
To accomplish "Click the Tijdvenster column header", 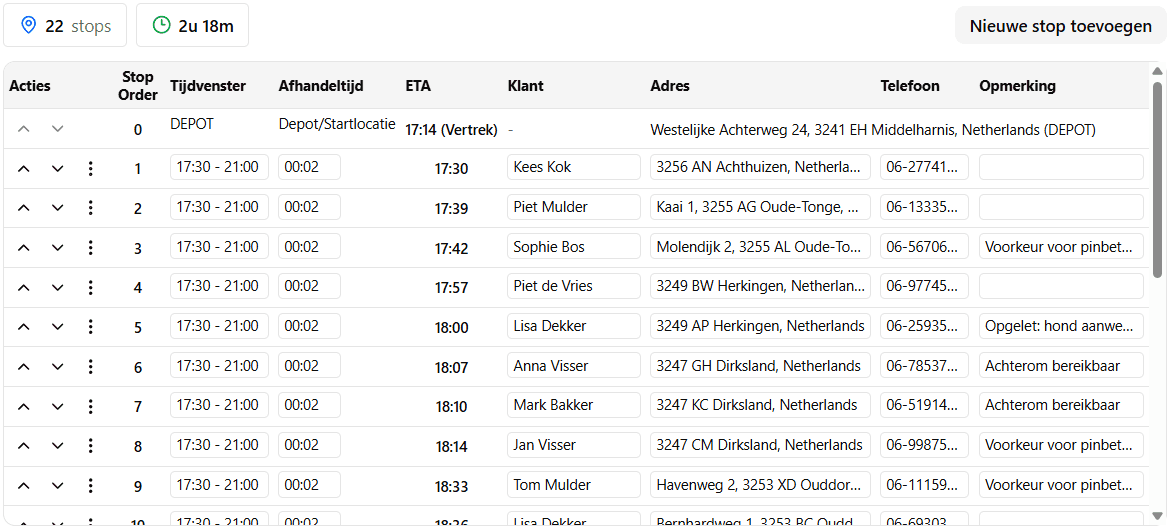I will point(208,86).
